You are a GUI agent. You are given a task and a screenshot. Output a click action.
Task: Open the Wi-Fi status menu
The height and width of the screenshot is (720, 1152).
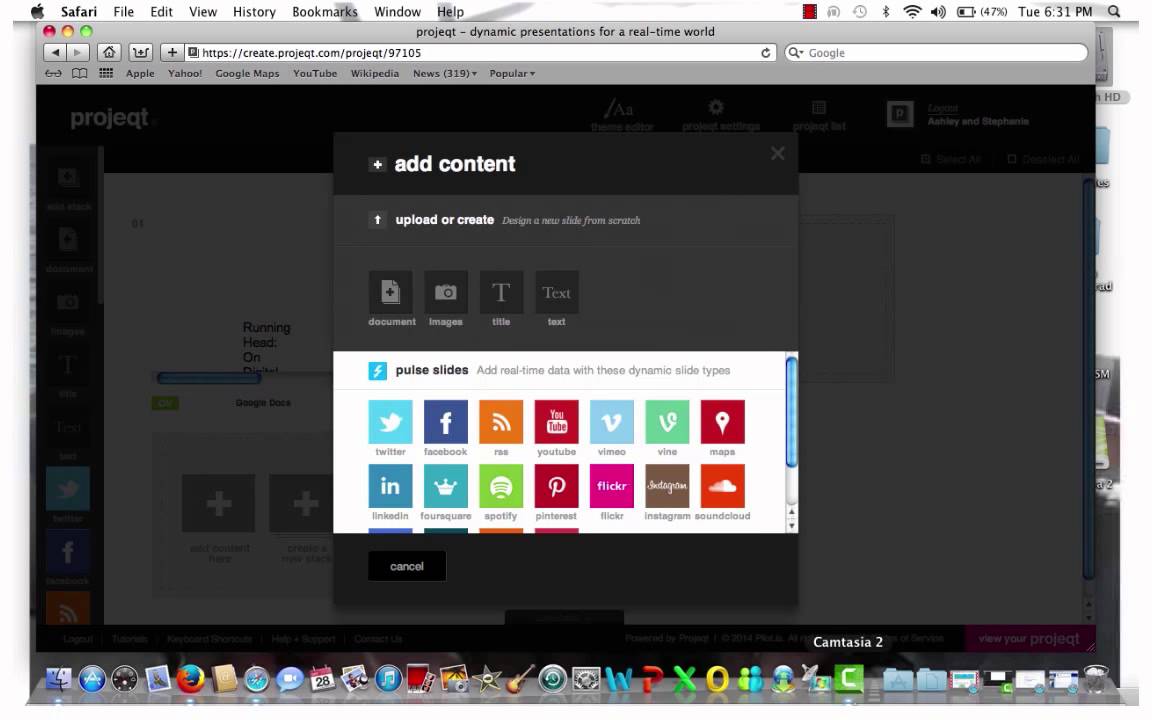point(912,12)
